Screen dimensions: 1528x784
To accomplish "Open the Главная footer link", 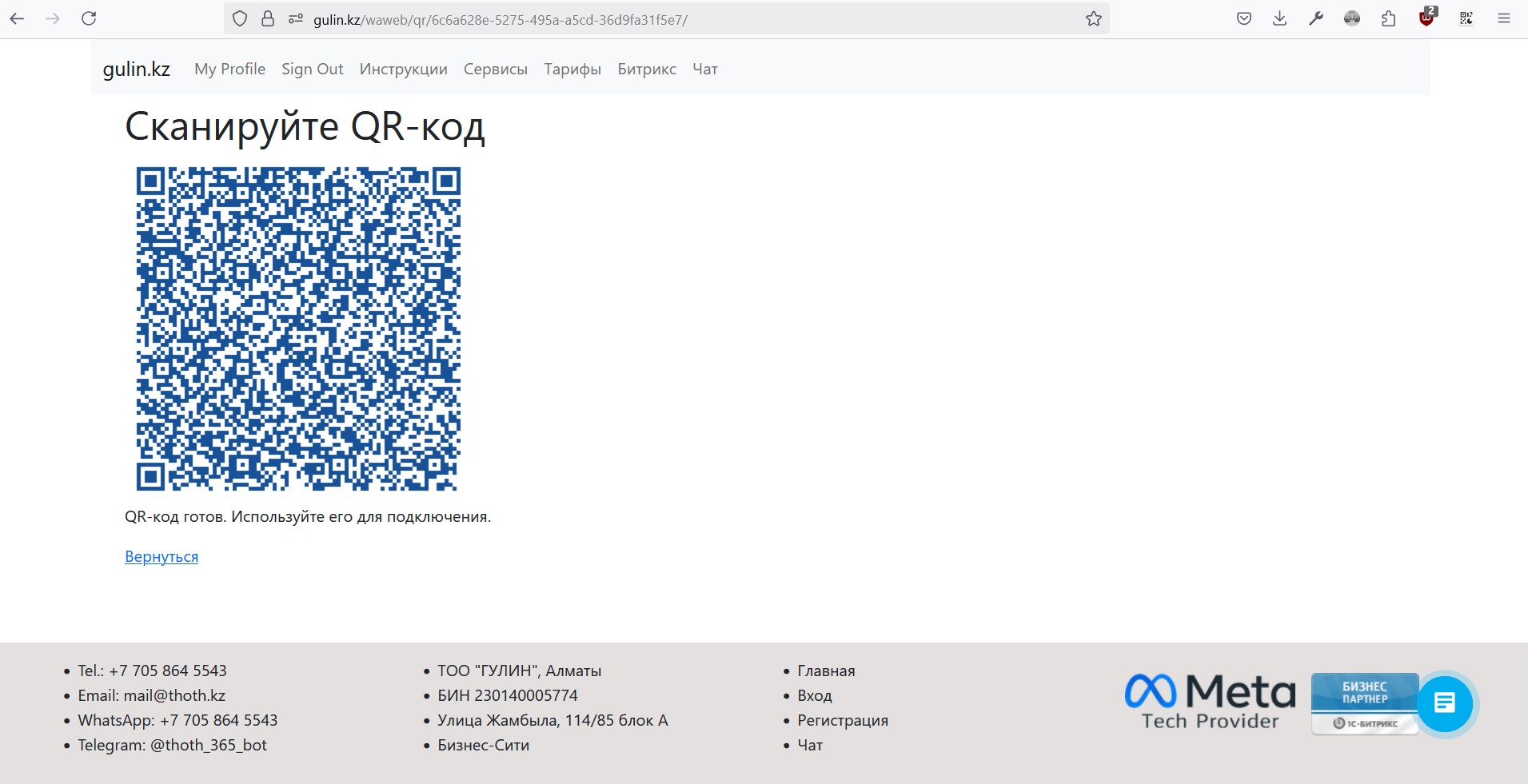I will coord(826,671).
